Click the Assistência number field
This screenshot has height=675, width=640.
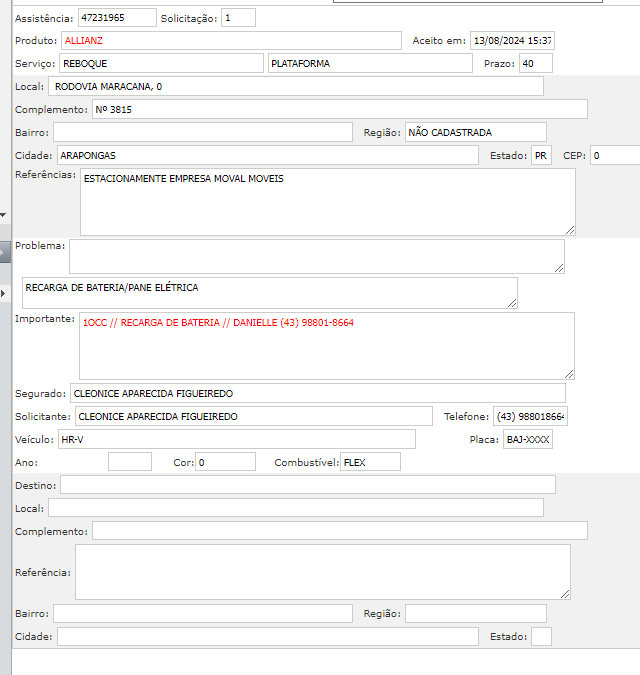coord(117,18)
